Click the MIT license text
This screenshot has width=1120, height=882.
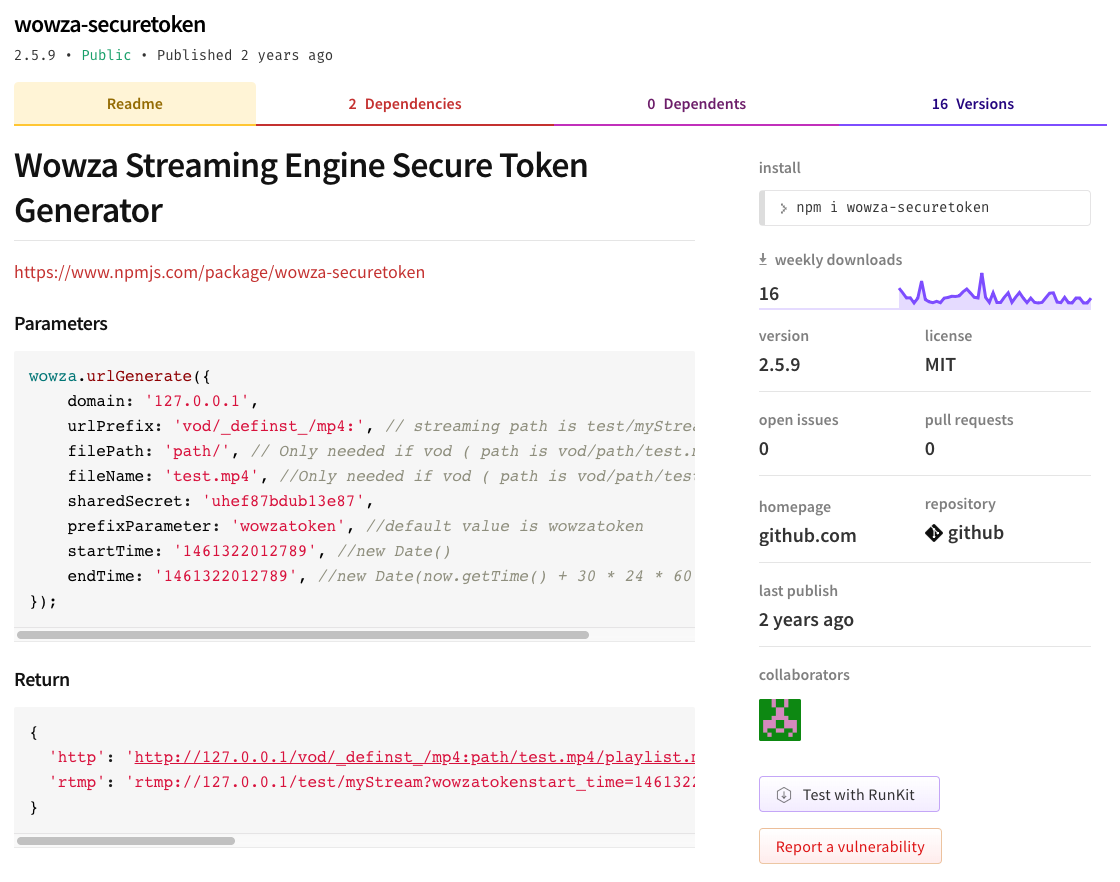[x=938, y=364]
